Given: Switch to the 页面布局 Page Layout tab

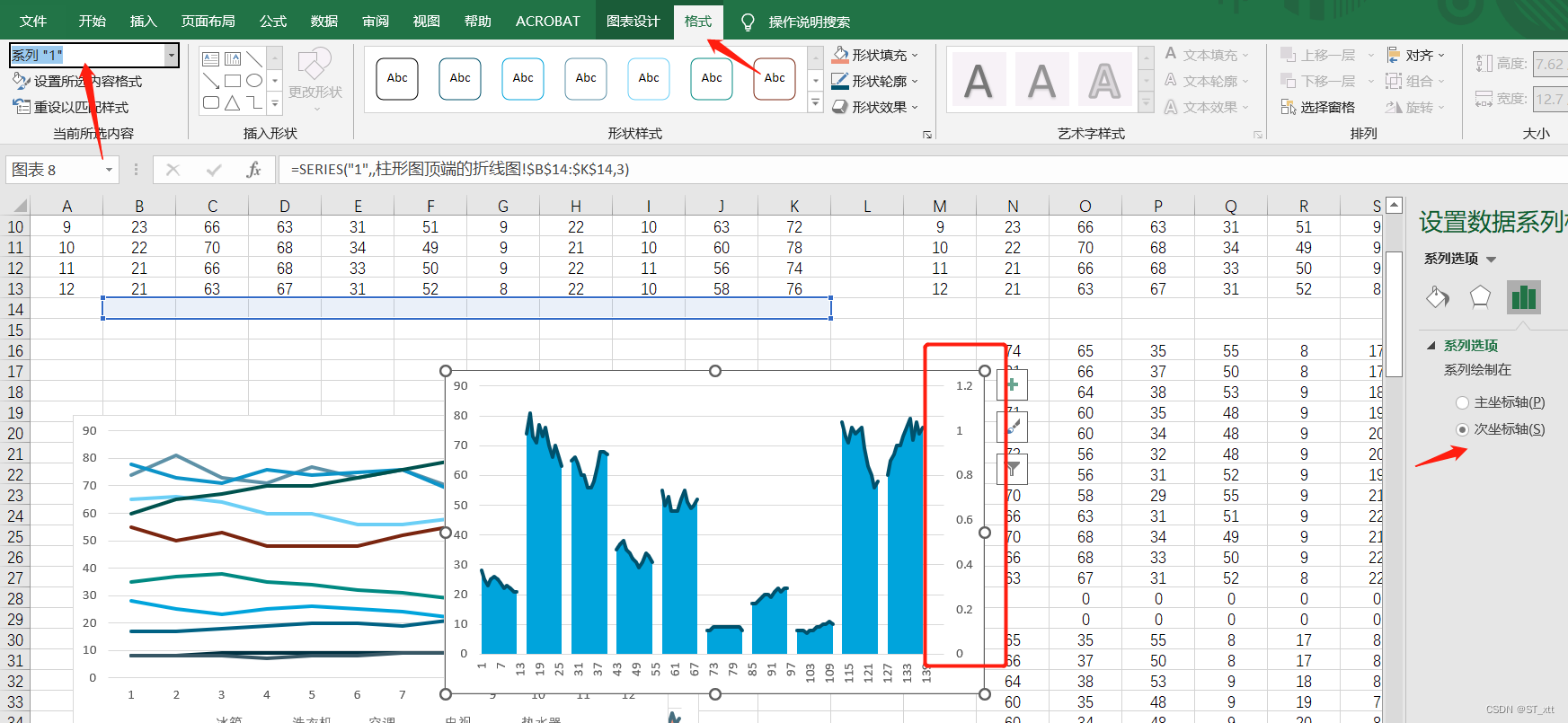Looking at the screenshot, I should point(208,21).
